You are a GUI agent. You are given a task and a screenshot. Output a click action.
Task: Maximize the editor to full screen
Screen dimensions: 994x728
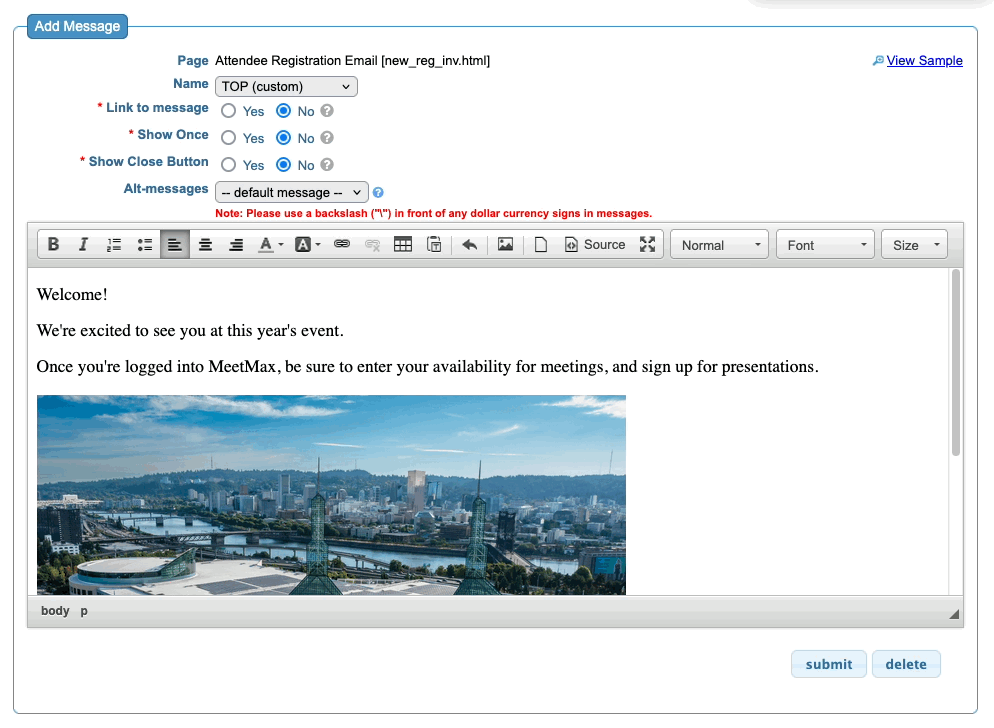pos(648,245)
